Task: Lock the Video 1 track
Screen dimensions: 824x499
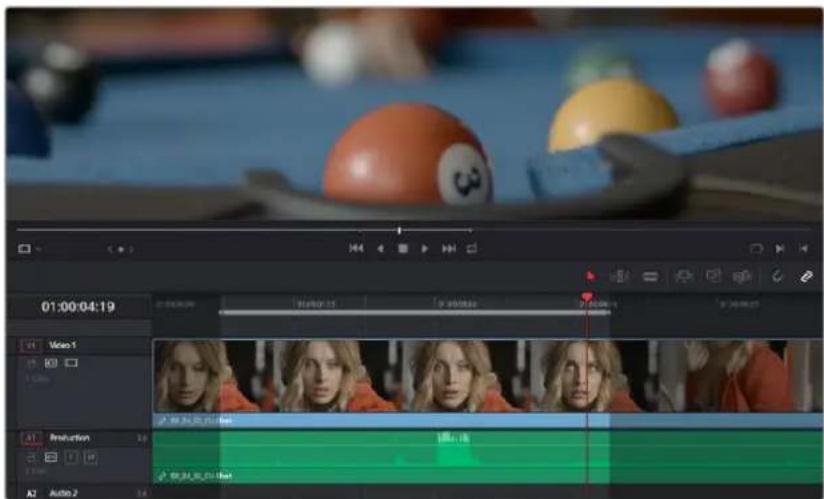Action: (32, 363)
